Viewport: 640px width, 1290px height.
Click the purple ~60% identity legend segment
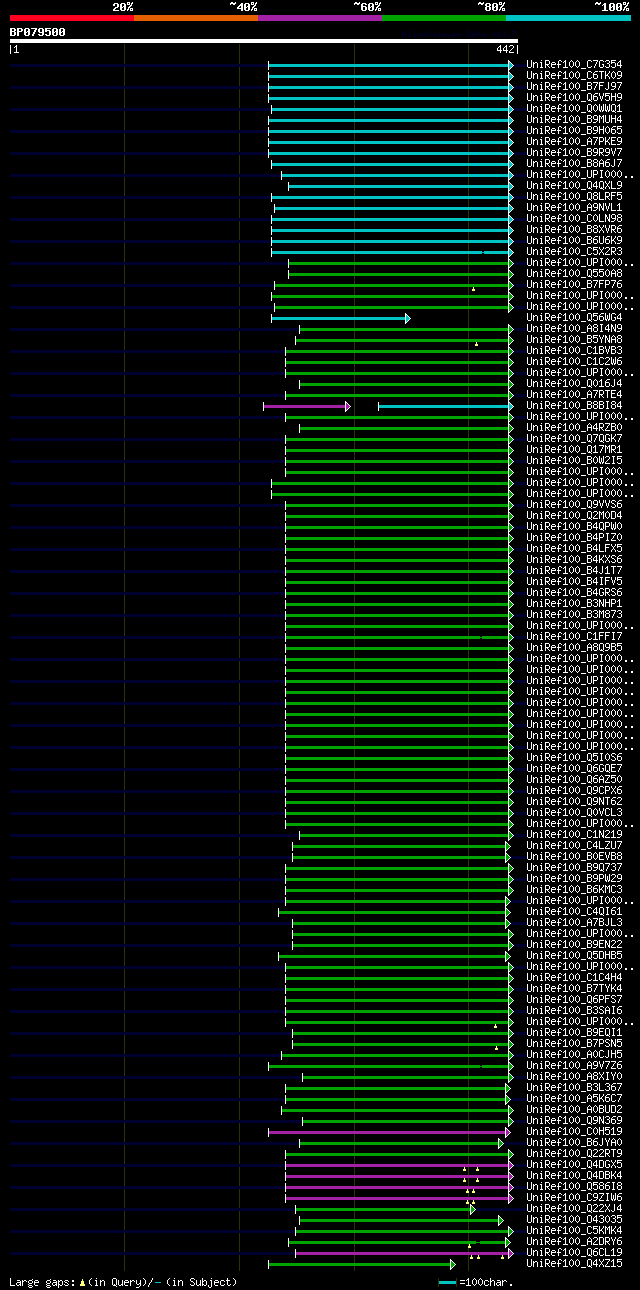point(319,18)
